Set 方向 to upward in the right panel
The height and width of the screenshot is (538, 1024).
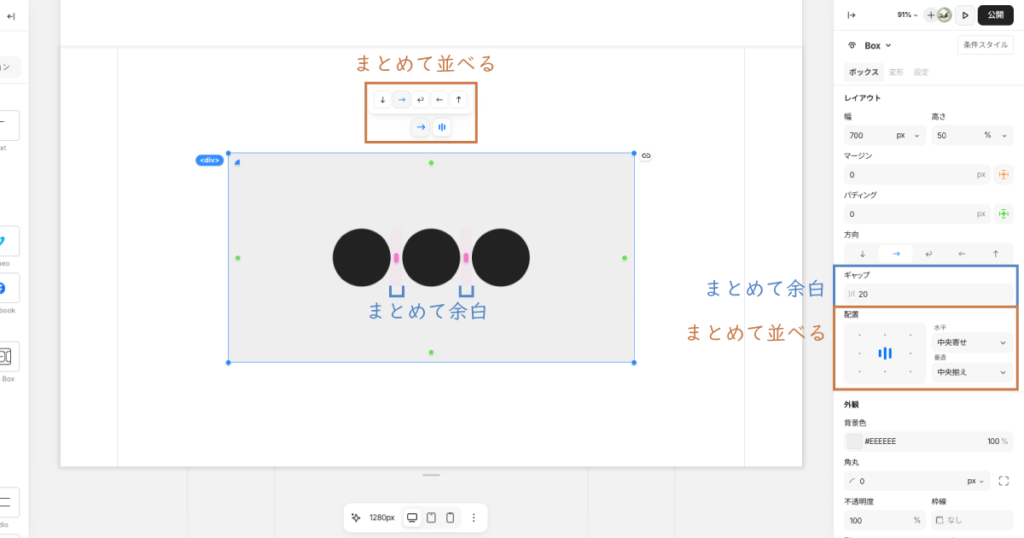995,254
